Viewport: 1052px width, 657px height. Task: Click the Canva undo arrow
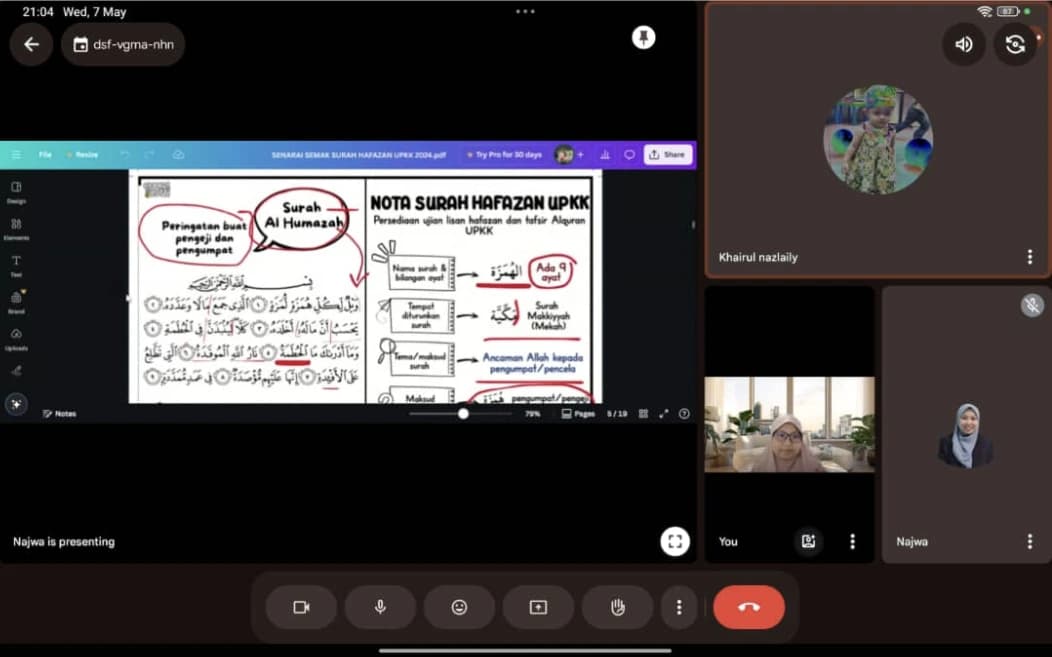coord(124,155)
